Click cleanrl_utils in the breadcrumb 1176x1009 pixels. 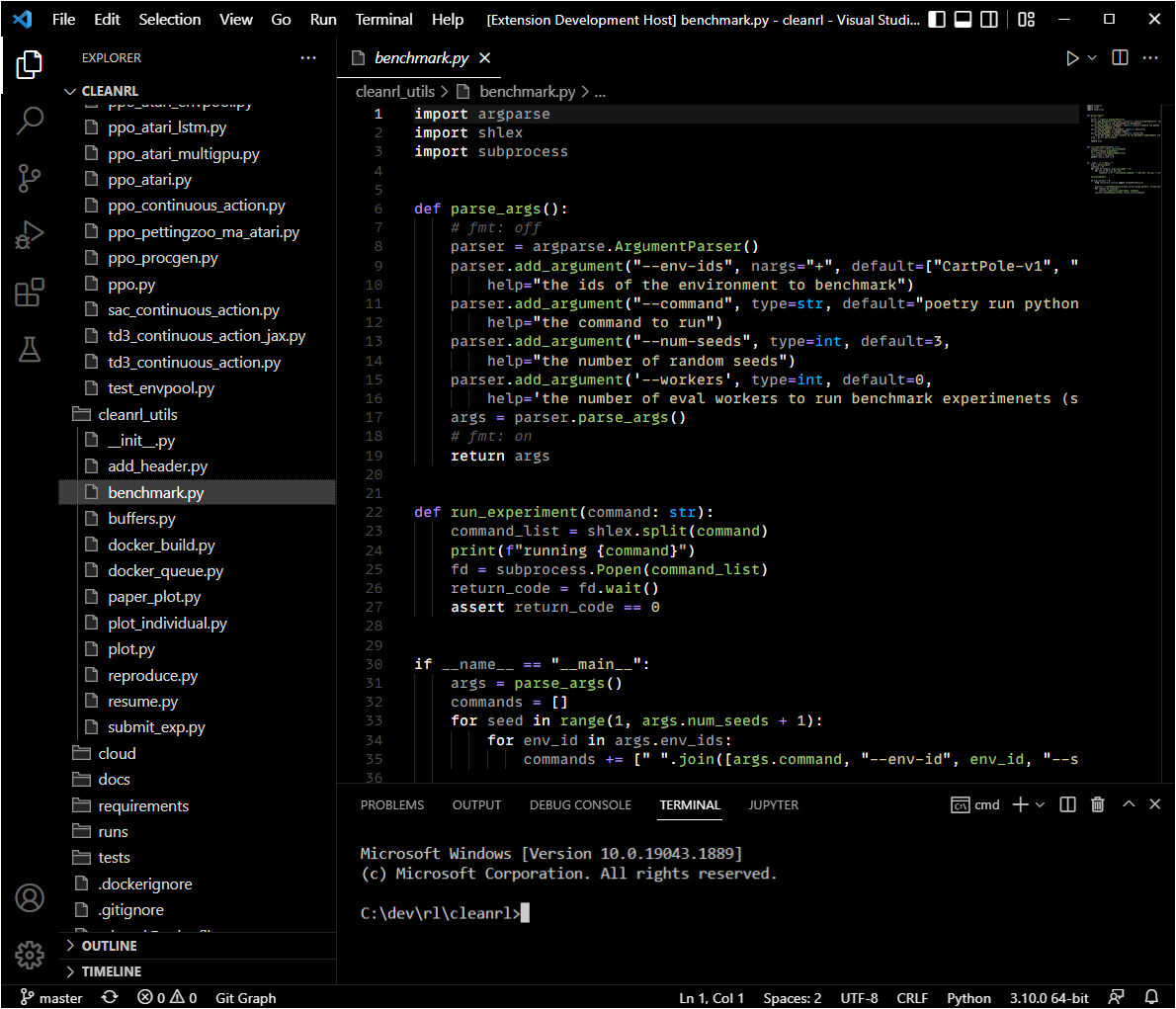(x=395, y=92)
